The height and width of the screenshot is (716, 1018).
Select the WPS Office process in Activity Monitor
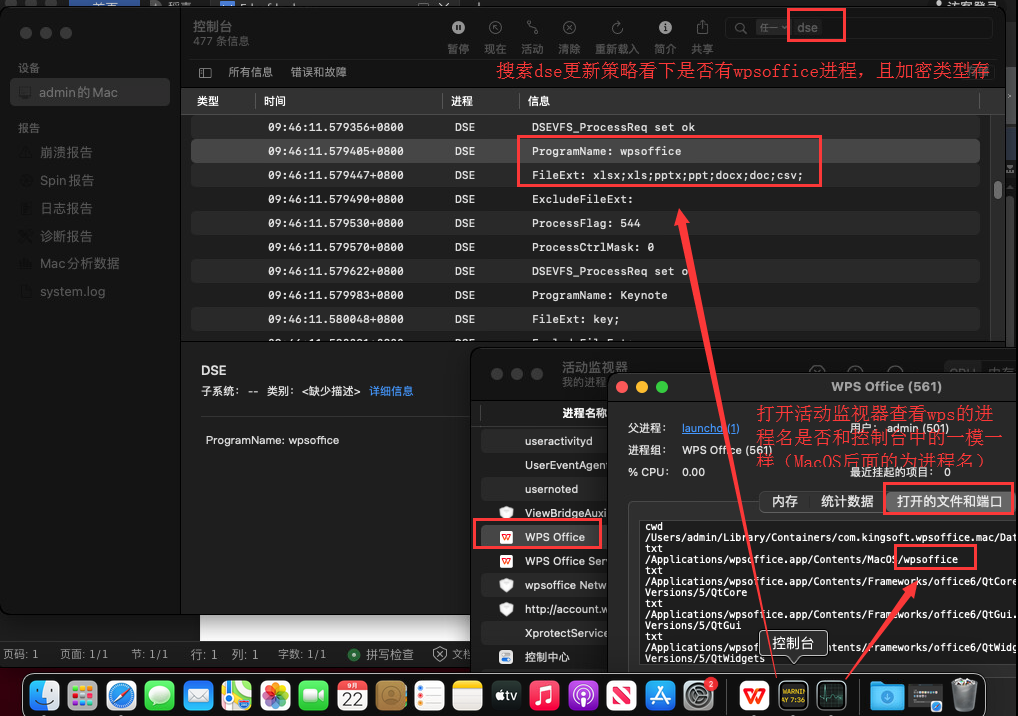click(543, 537)
